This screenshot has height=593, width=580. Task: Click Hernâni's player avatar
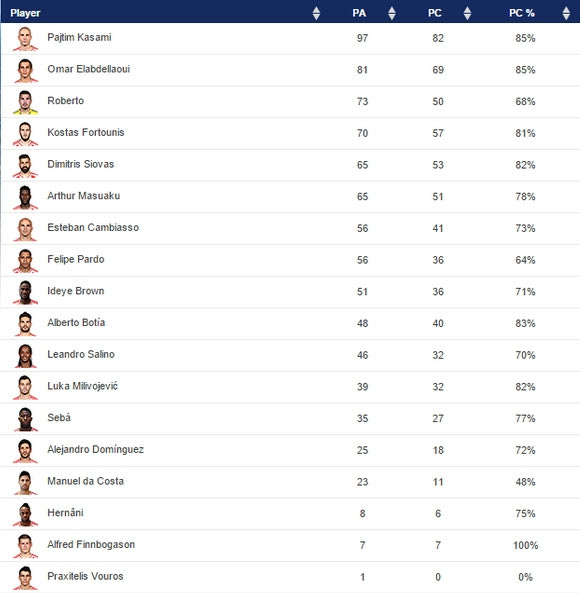point(25,514)
